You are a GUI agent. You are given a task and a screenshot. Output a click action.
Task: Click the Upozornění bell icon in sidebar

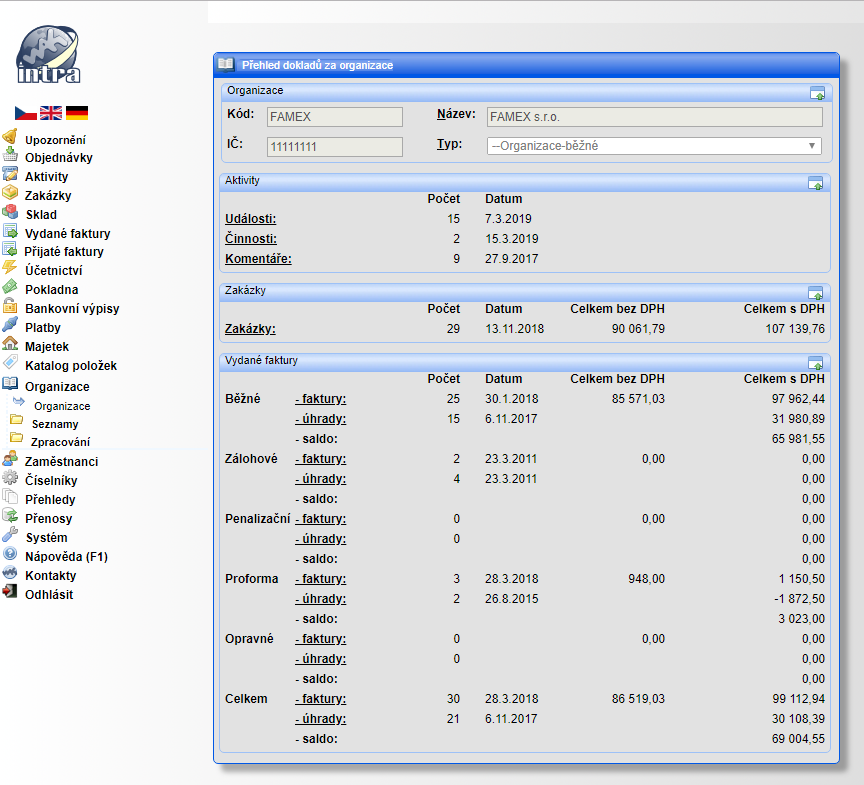pos(10,139)
